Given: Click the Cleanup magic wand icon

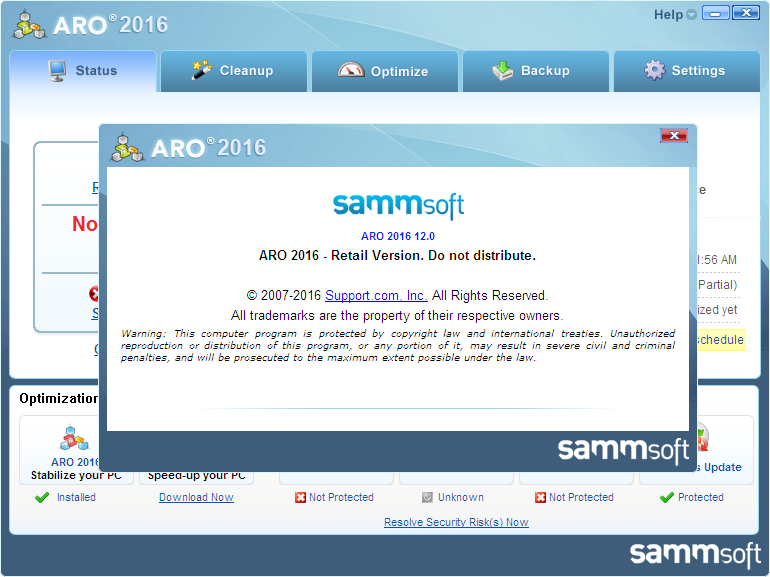Looking at the screenshot, I should click(201, 70).
